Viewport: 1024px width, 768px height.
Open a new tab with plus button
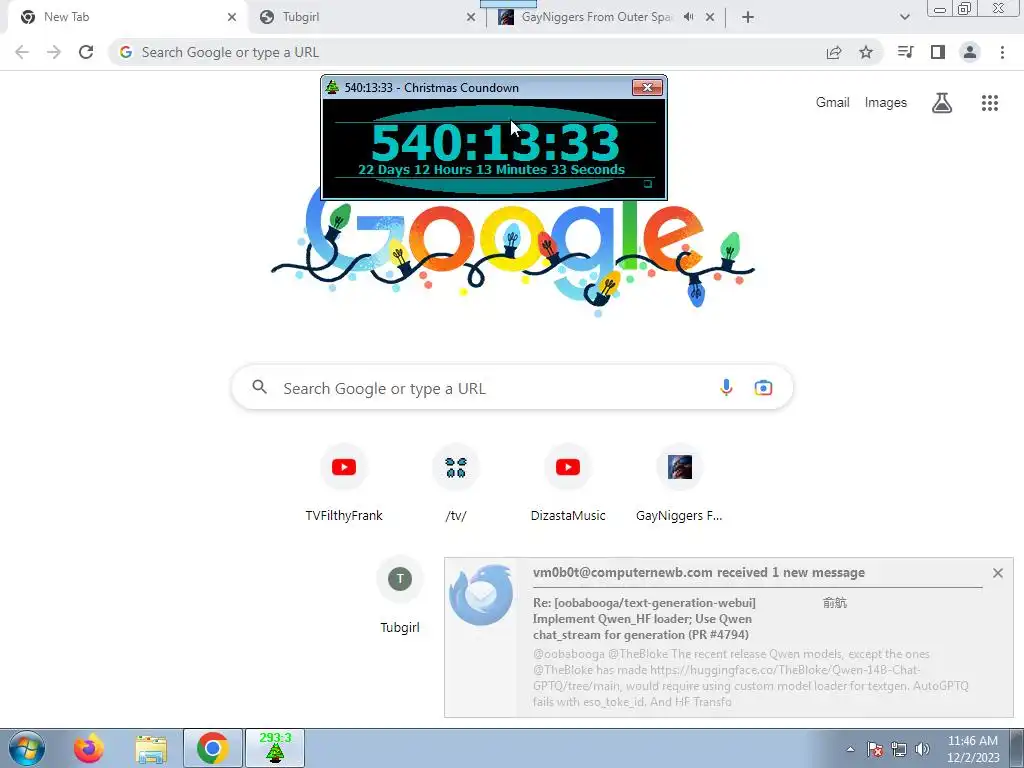pos(748,18)
